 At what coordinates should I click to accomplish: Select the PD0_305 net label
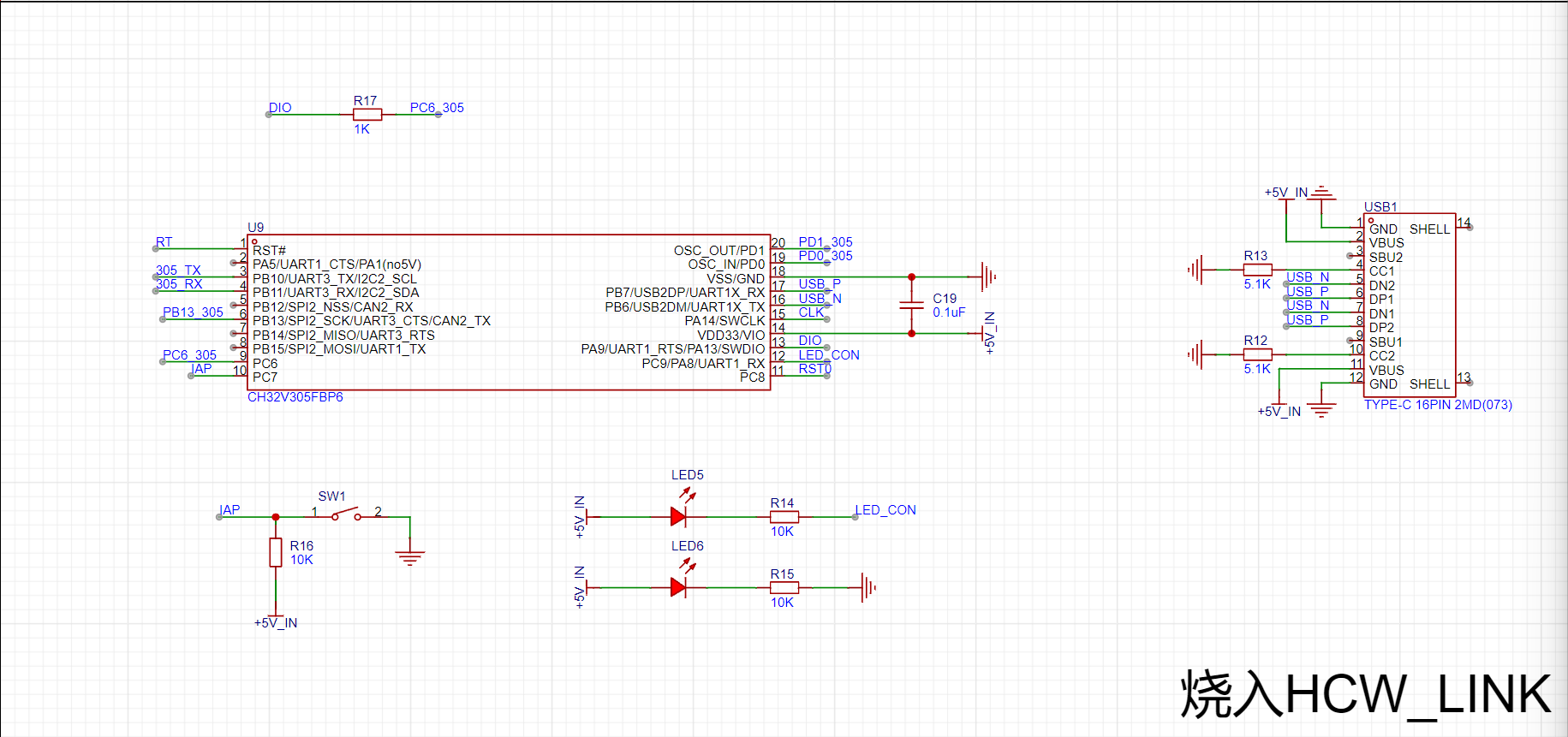826,256
